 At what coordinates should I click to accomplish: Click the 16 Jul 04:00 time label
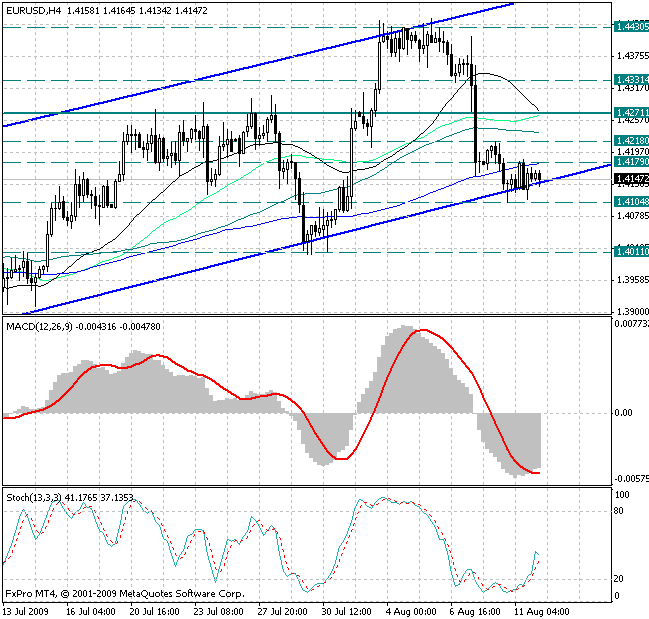pos(91,612)
